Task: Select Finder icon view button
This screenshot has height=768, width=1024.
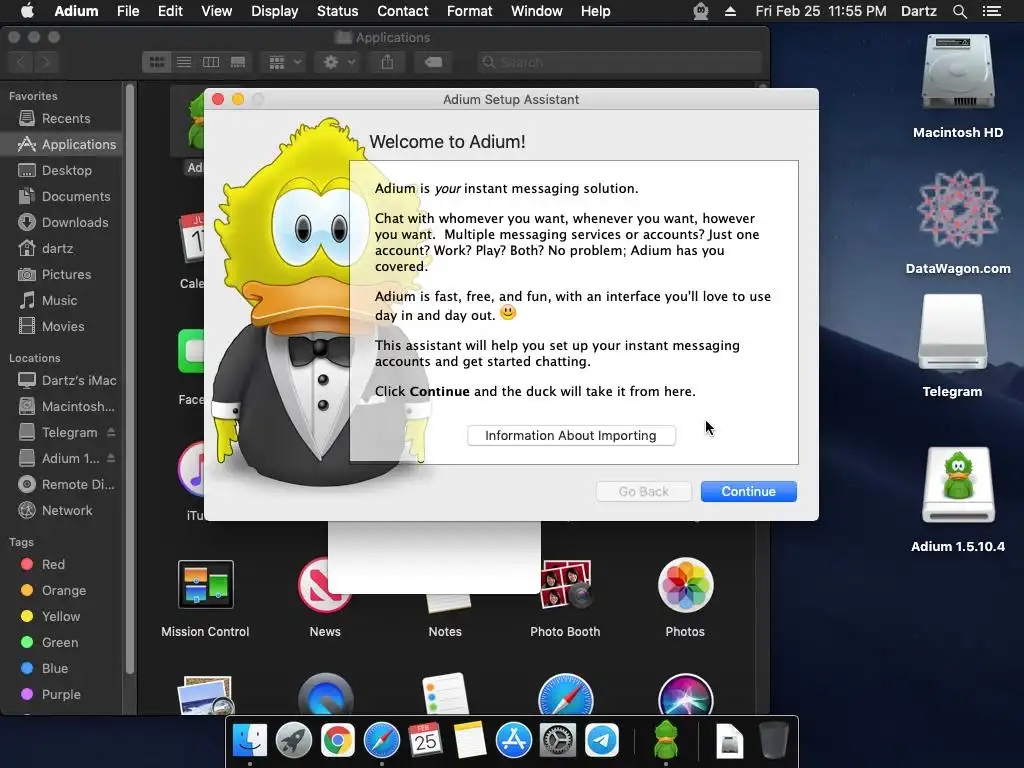Action: pyautogui.click(x=157, y=62)
